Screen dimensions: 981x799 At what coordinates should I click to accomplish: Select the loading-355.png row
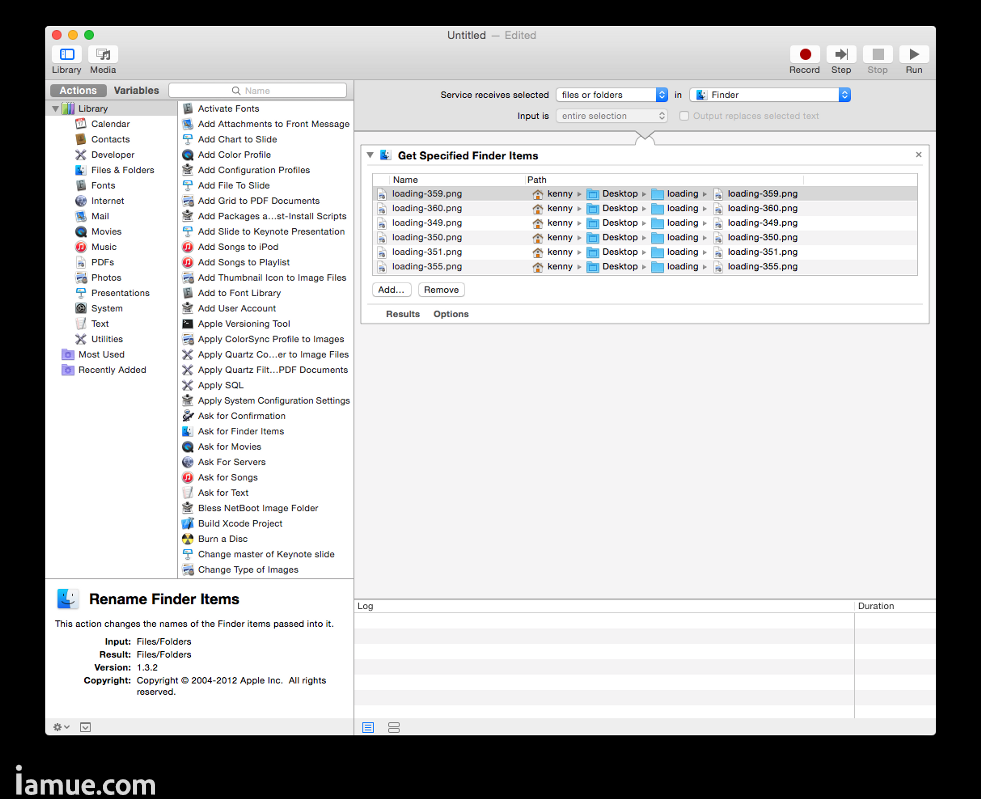coord(645,267)
